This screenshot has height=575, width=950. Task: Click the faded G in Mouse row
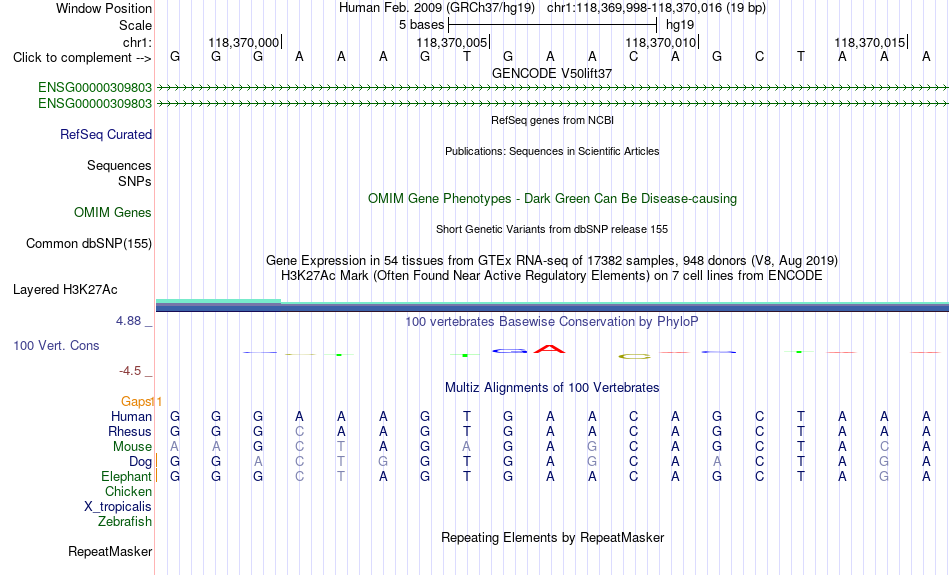click(592, 447)
